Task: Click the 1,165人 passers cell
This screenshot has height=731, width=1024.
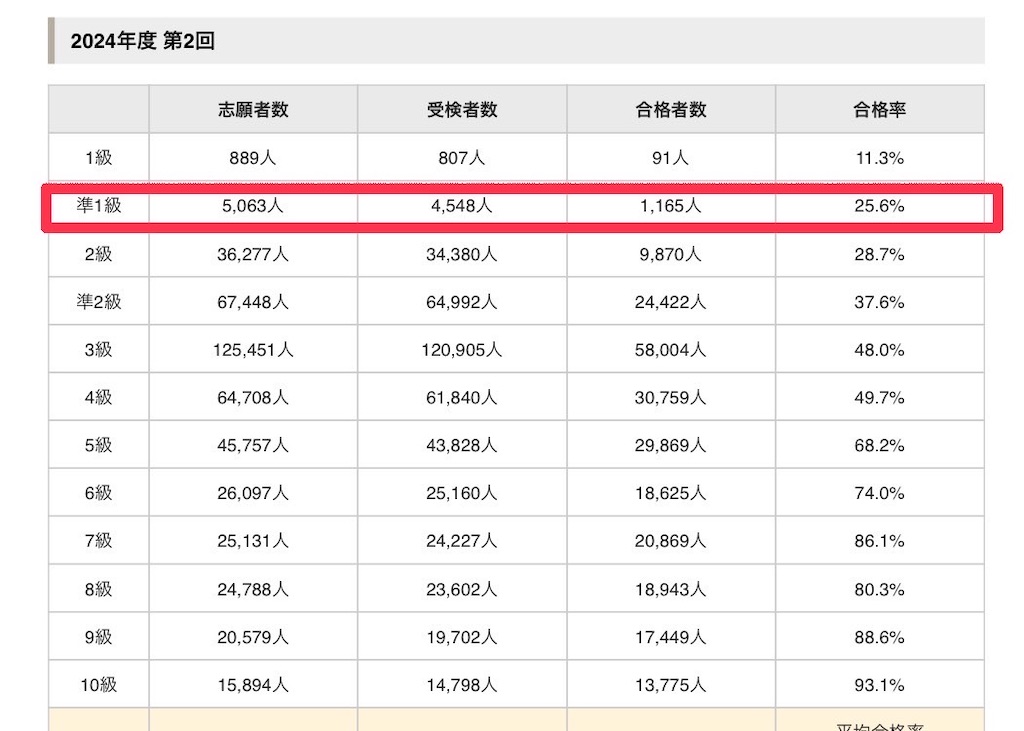Action: click(671, 206)
